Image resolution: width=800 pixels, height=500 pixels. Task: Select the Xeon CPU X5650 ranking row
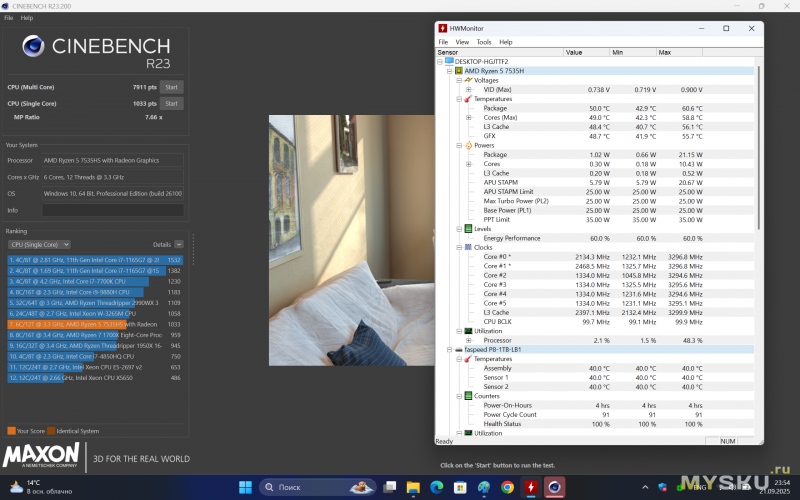95,378
